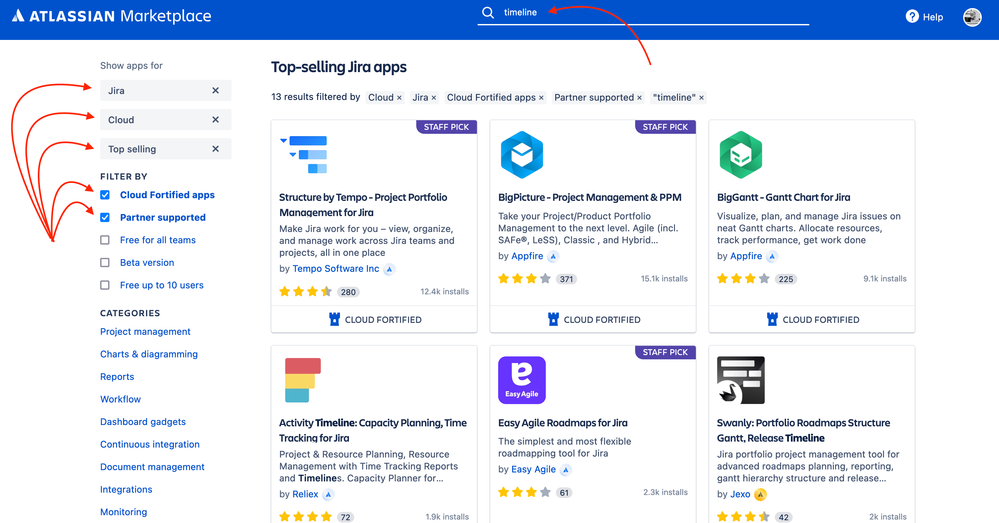Click the partner badge next to Tempo Software Inc
This screenshot has height=523, width=999.
pos(389,269)
